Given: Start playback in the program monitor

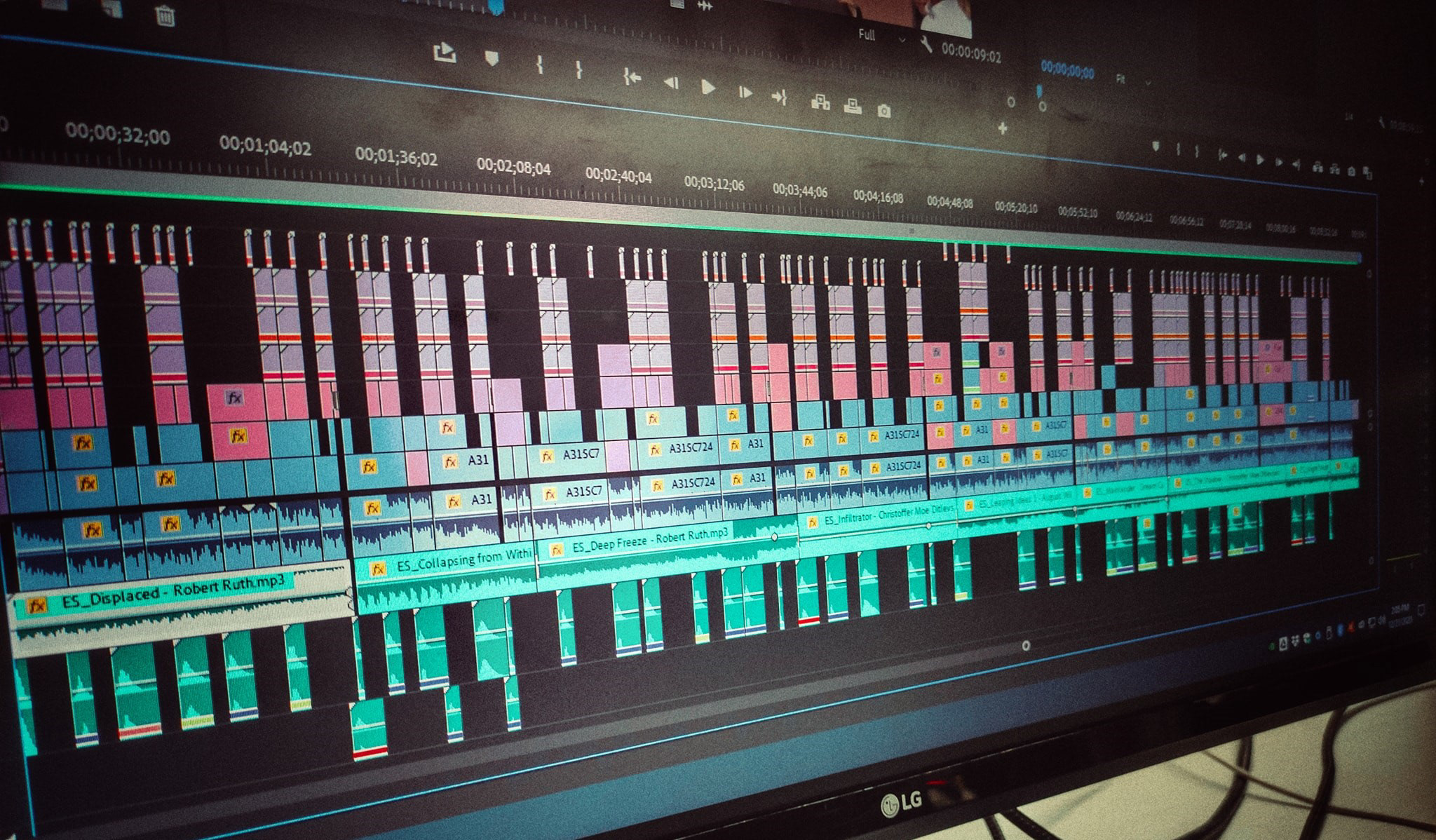Looking at the screenshot, I should pyautogui.click(x=1261, y=160).
